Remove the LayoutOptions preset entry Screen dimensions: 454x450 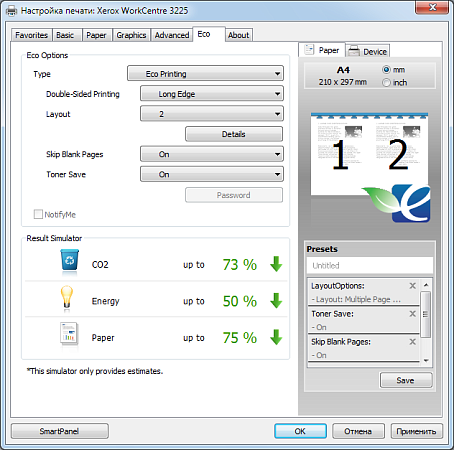[413, 286]
